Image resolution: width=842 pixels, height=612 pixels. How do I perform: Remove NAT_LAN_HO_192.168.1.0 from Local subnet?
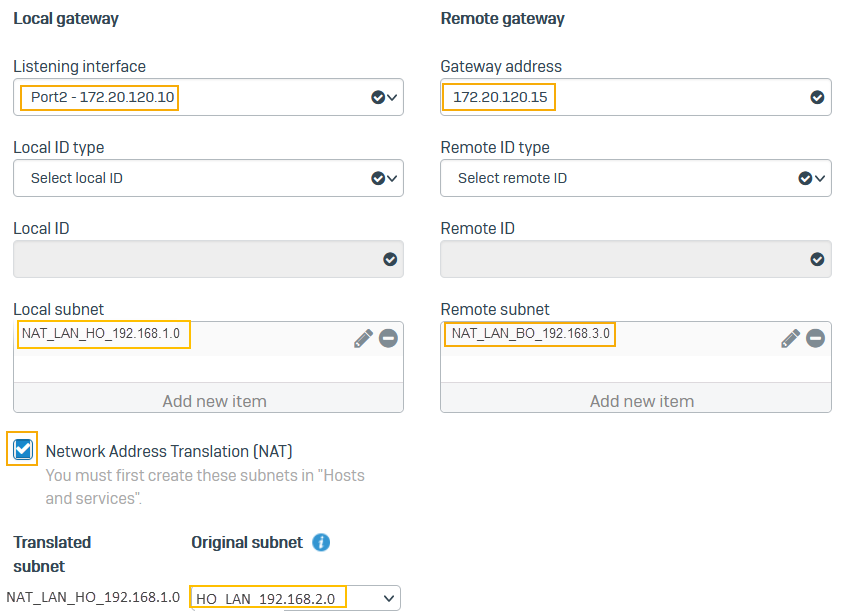tap(388, 338)
